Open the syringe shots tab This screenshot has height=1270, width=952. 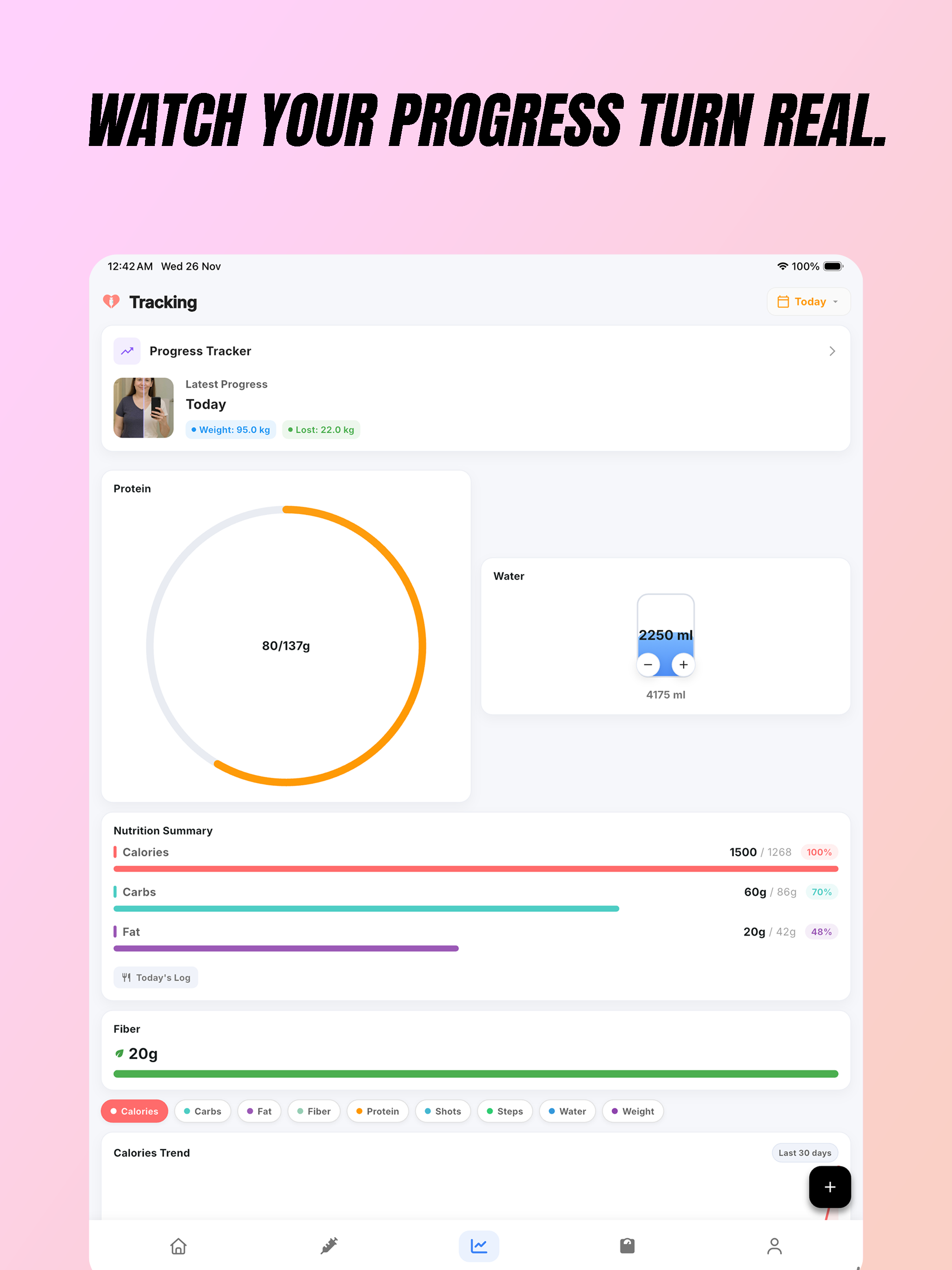[x=329, y=1246]
